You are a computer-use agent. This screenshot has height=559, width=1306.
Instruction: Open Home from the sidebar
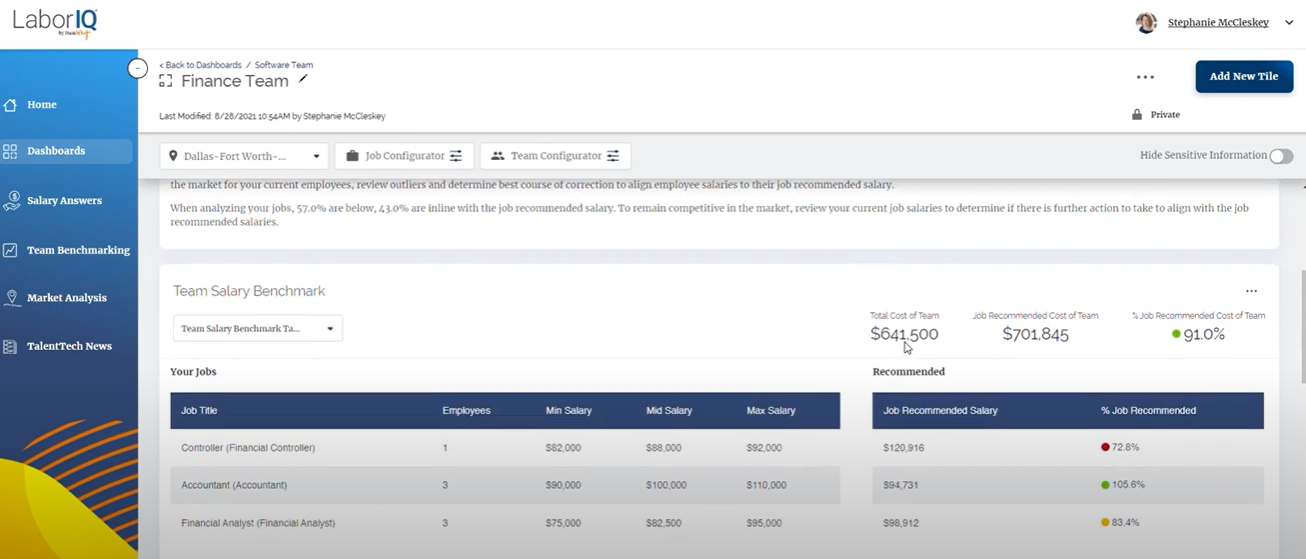[x=42, y=105]
